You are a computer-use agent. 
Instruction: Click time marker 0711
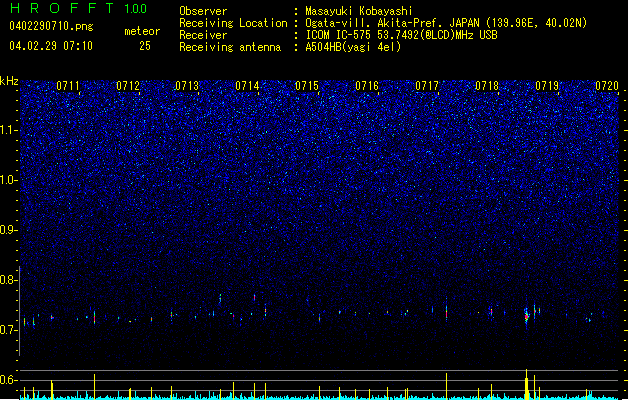(68, 86)
